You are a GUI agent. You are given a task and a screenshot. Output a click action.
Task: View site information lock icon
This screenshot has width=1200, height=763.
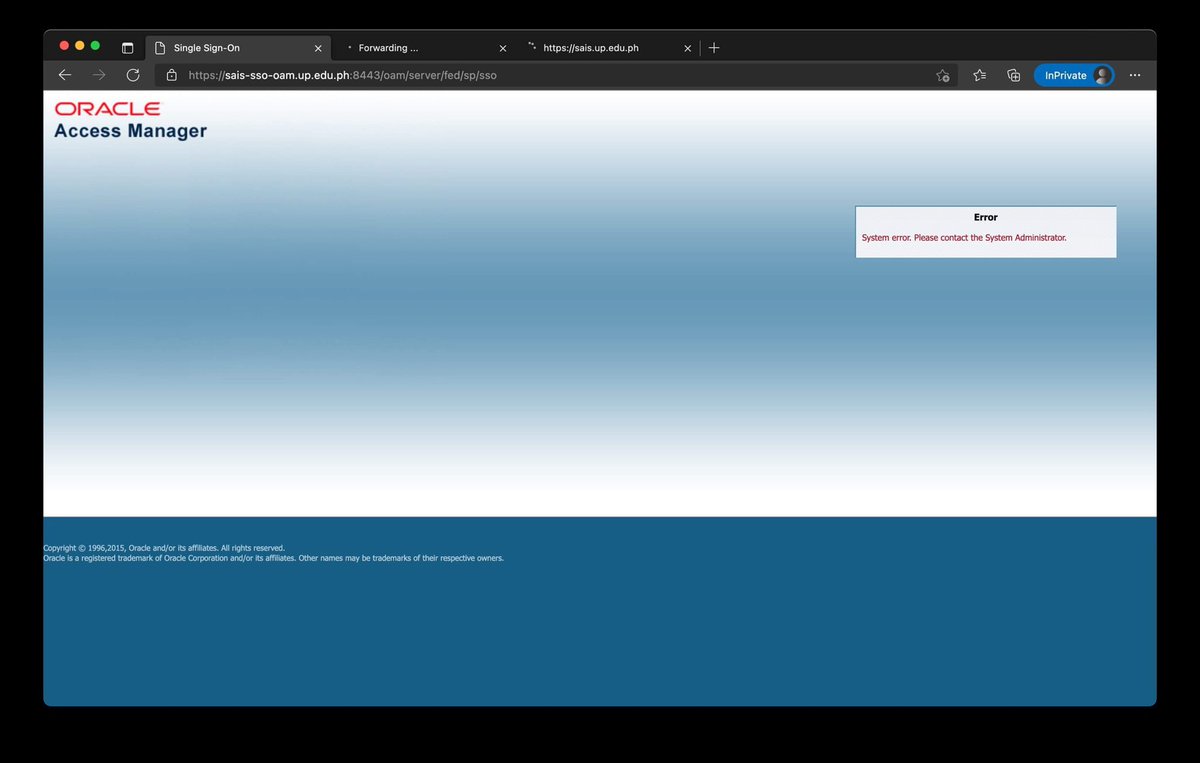pos(171,75)
